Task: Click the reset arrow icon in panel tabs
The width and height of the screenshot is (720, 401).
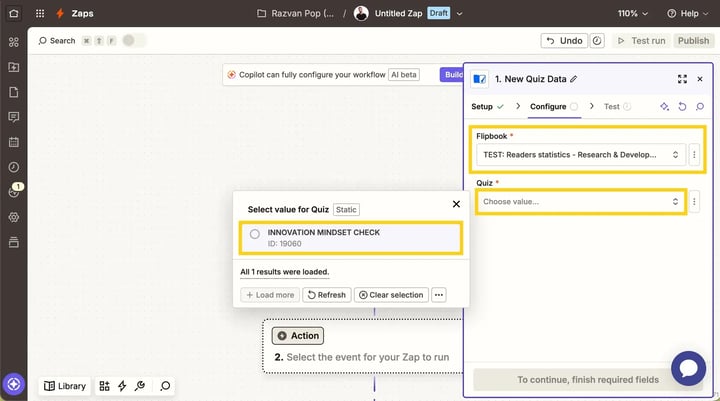Action: (x=682, y=107)
